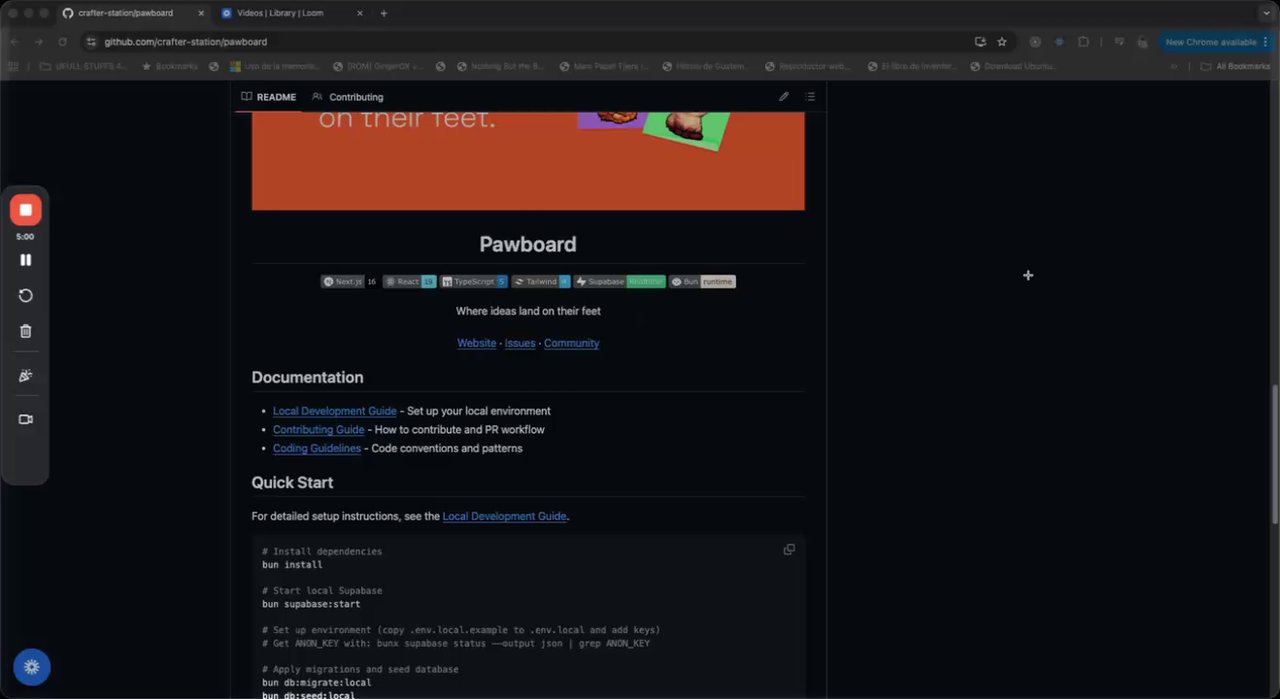Click the TypeScript 5 badge
The height and width of the screenshot is (699, 1280).
(x=474, y=282)
